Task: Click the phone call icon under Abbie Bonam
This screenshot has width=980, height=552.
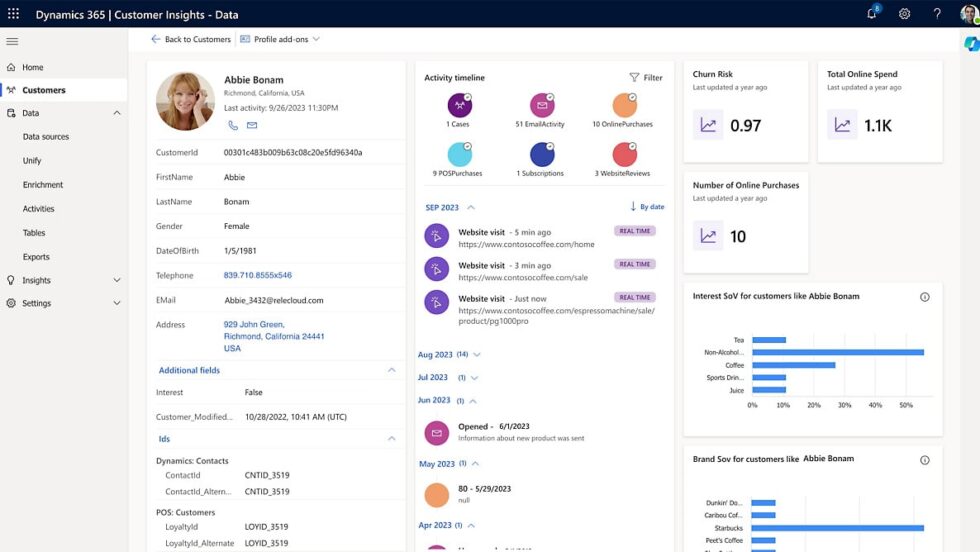Action: click(x=233, y=125)
